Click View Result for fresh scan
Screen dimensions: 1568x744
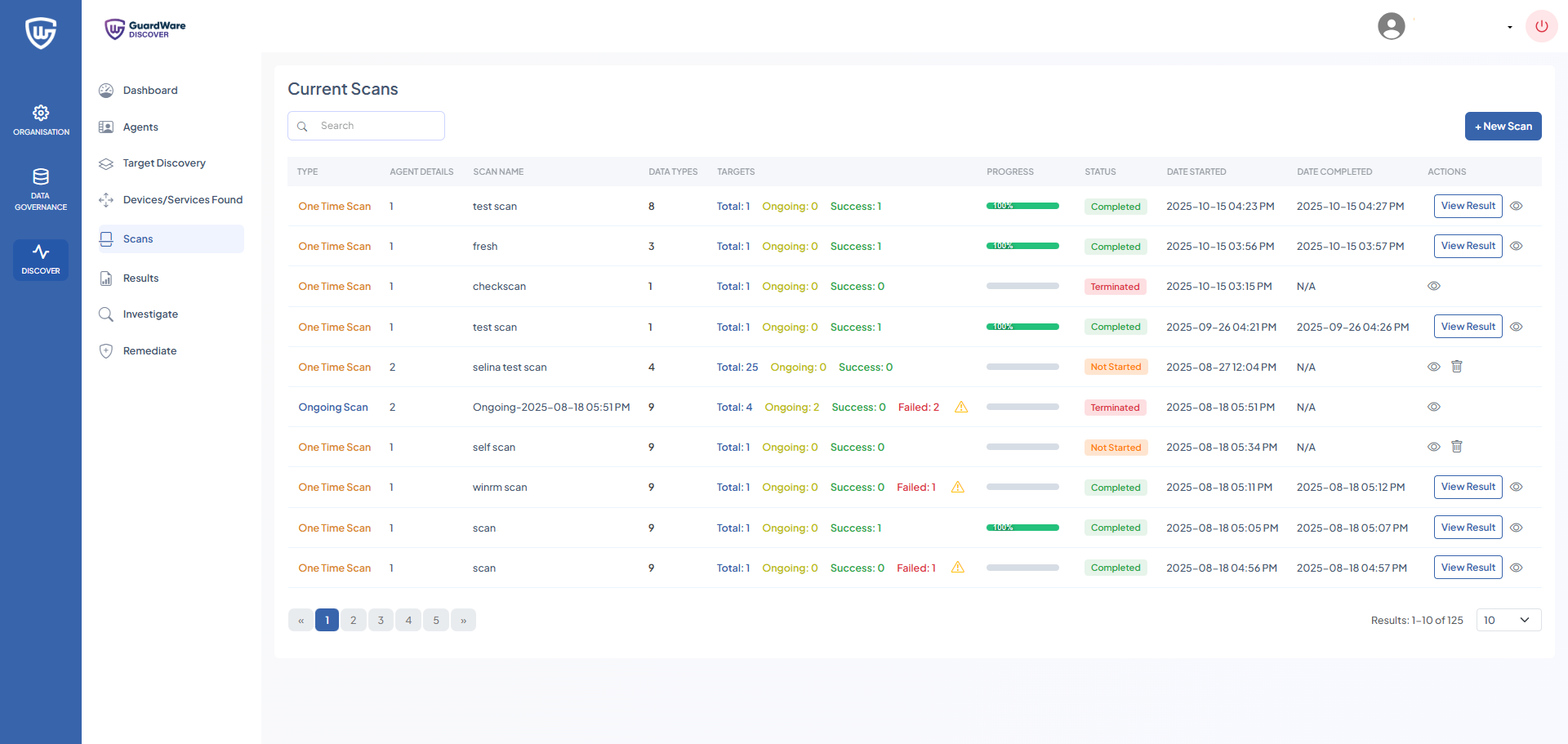click(1468, 247)
